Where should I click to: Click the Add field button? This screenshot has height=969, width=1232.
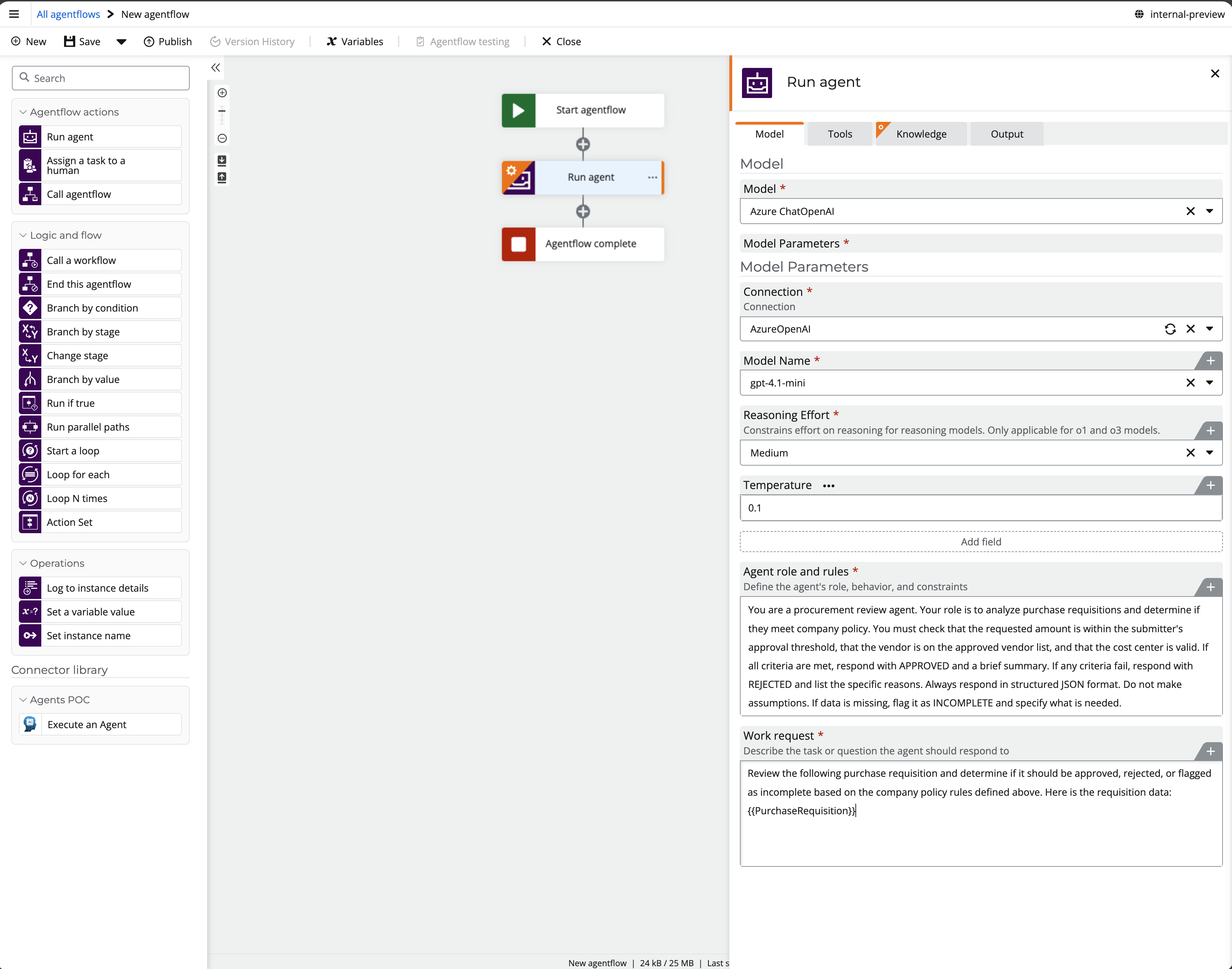(x=980, y=542)
